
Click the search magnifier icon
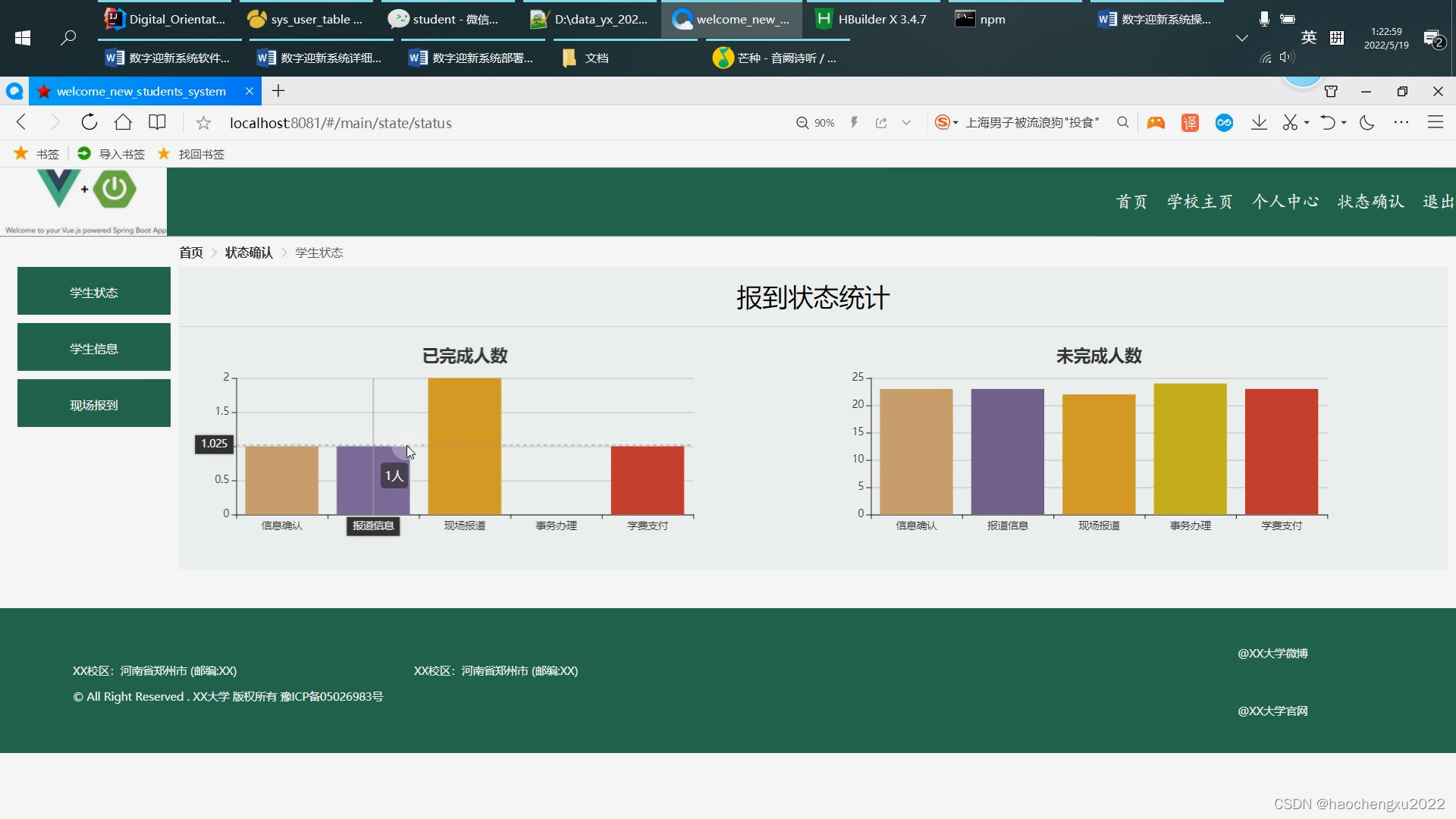click(x=1122, y=122)
